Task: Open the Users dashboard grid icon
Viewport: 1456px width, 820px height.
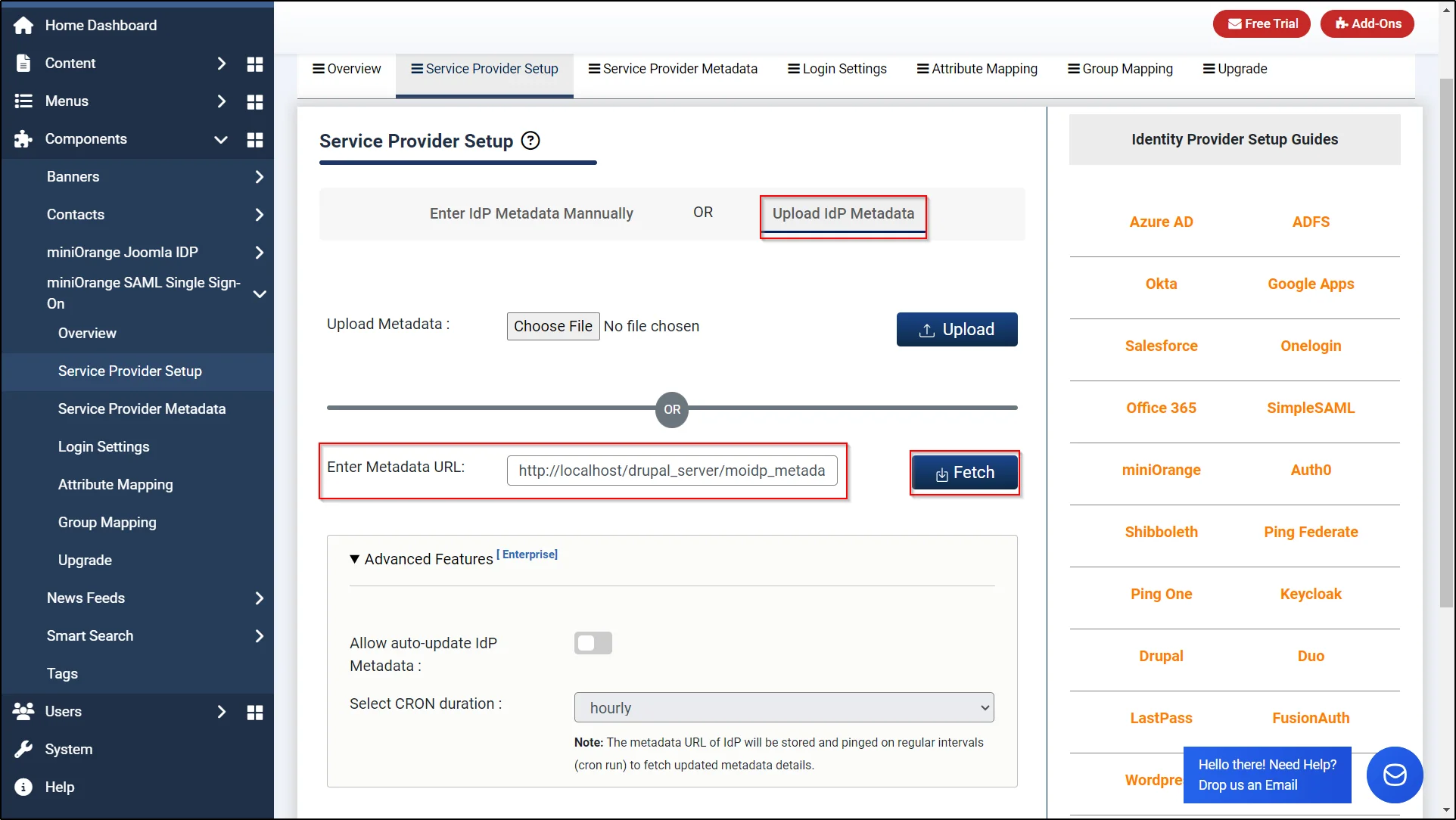Action: click(x=255, y=713)
